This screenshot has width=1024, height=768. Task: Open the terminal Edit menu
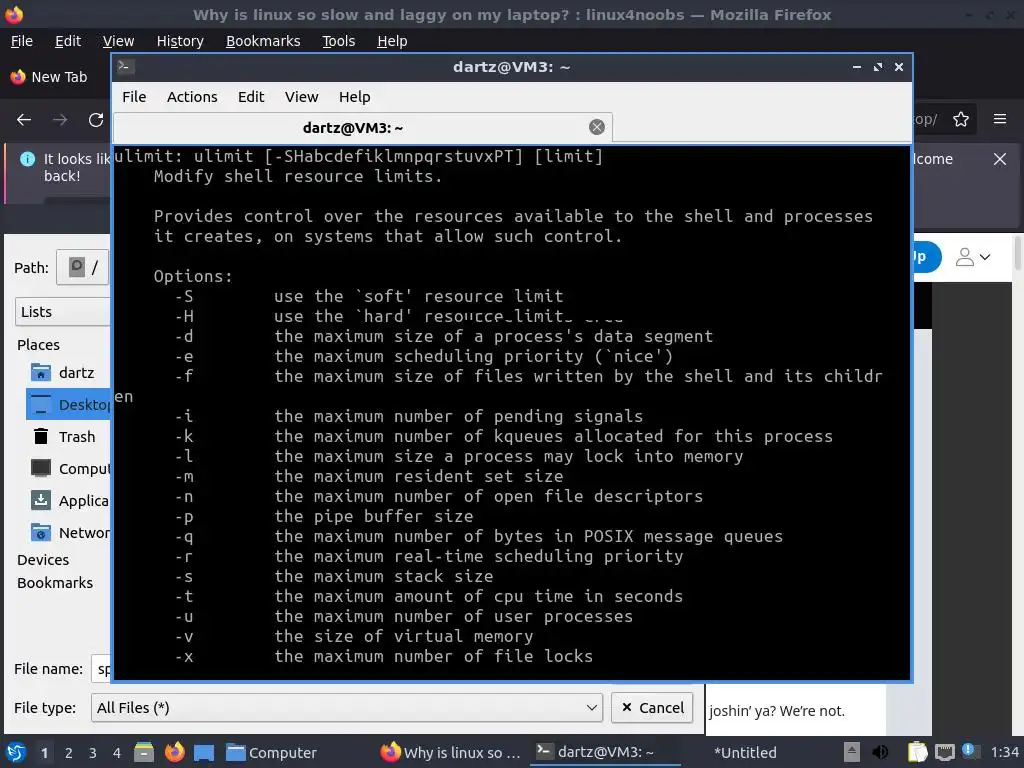point(251,97)
